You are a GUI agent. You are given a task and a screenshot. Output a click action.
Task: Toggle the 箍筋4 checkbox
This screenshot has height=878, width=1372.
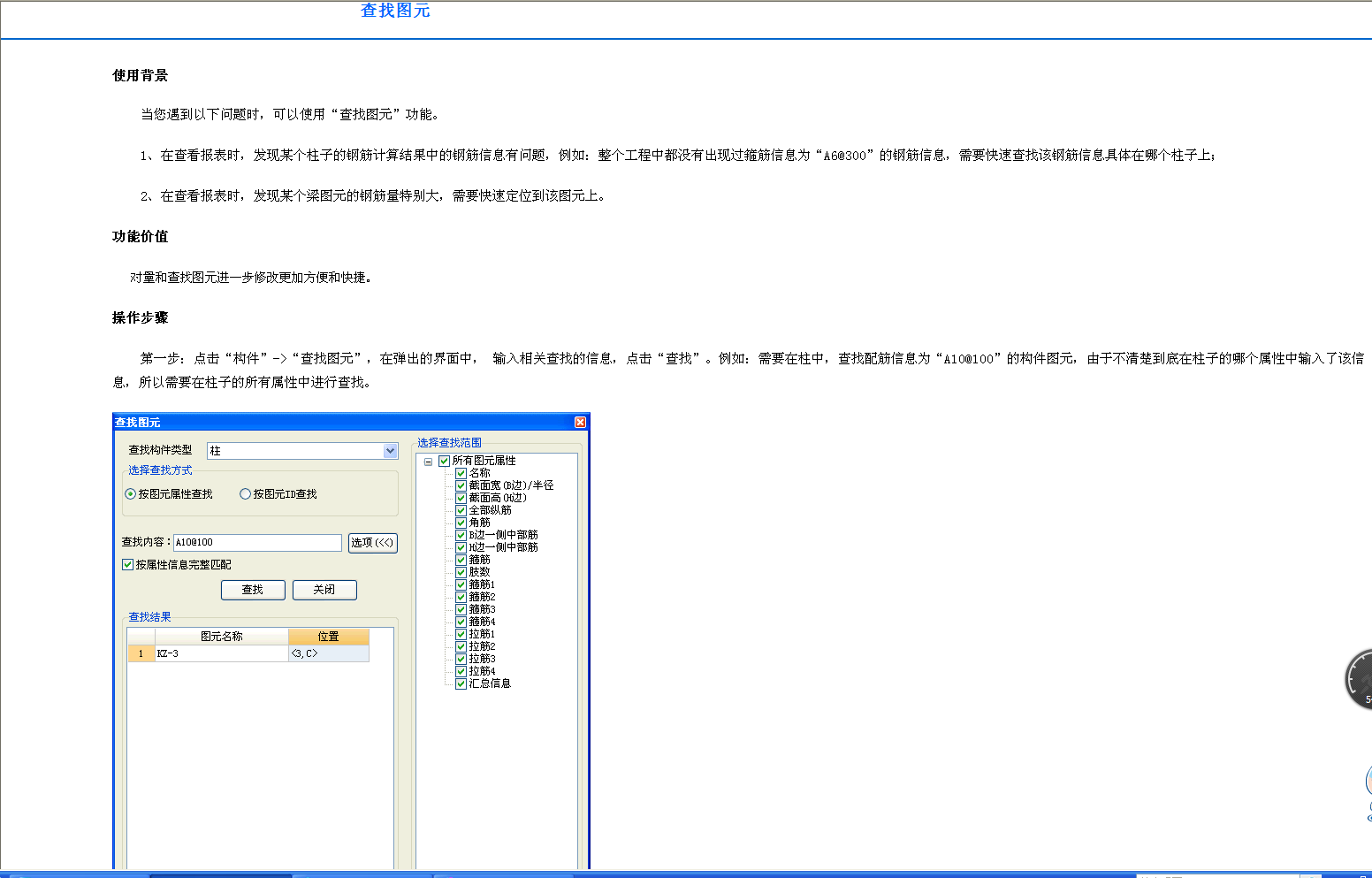point(461,622)
